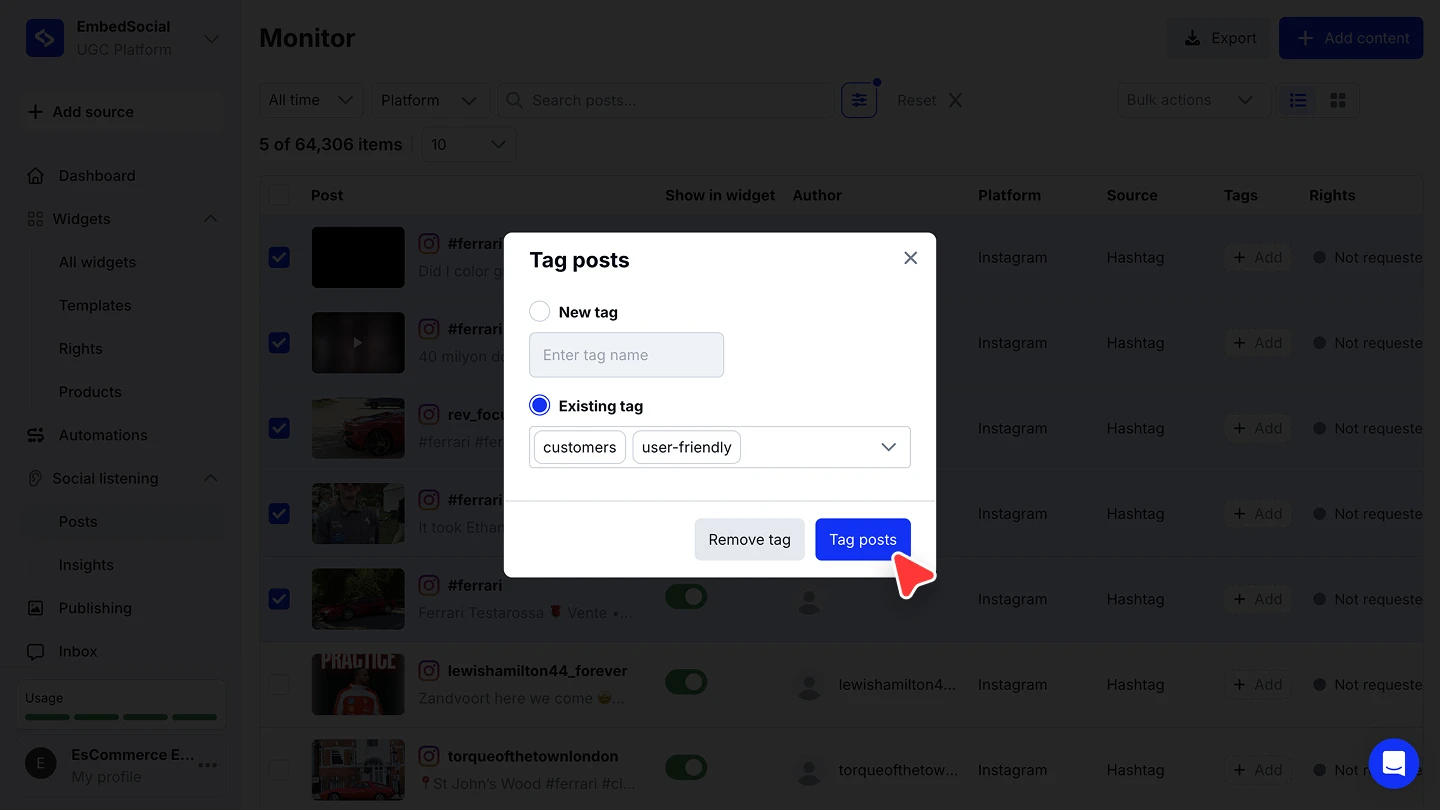Click the Enter tag name field

point(626,355)
